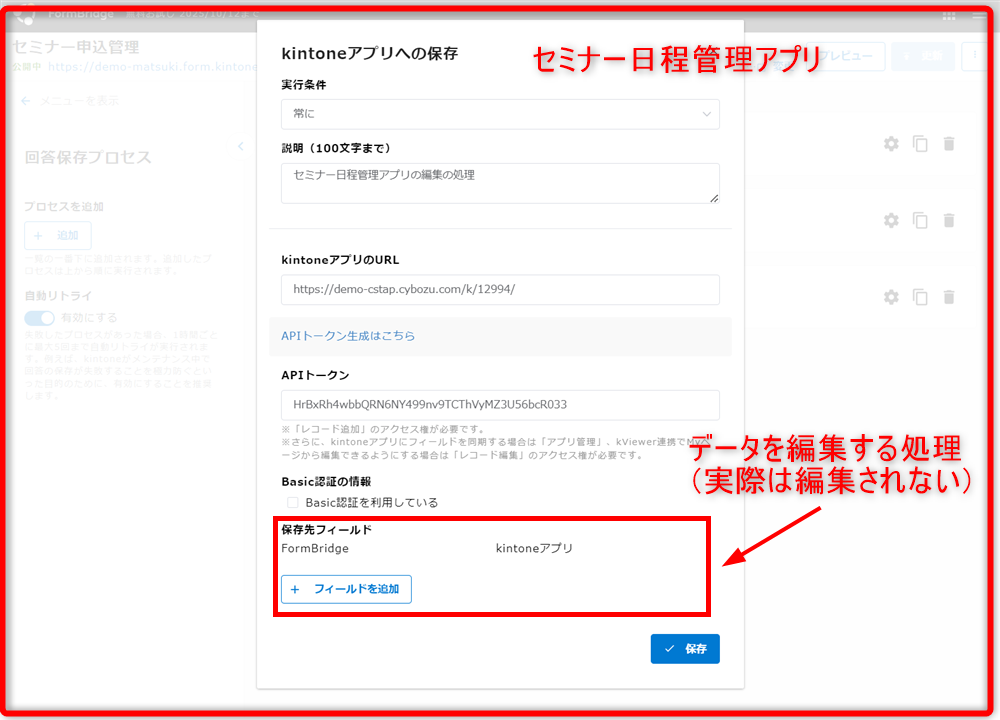Click the kintoneアプリのURL input field
The width and height of the screenshot is (1000, 720).
click(500, 290)
